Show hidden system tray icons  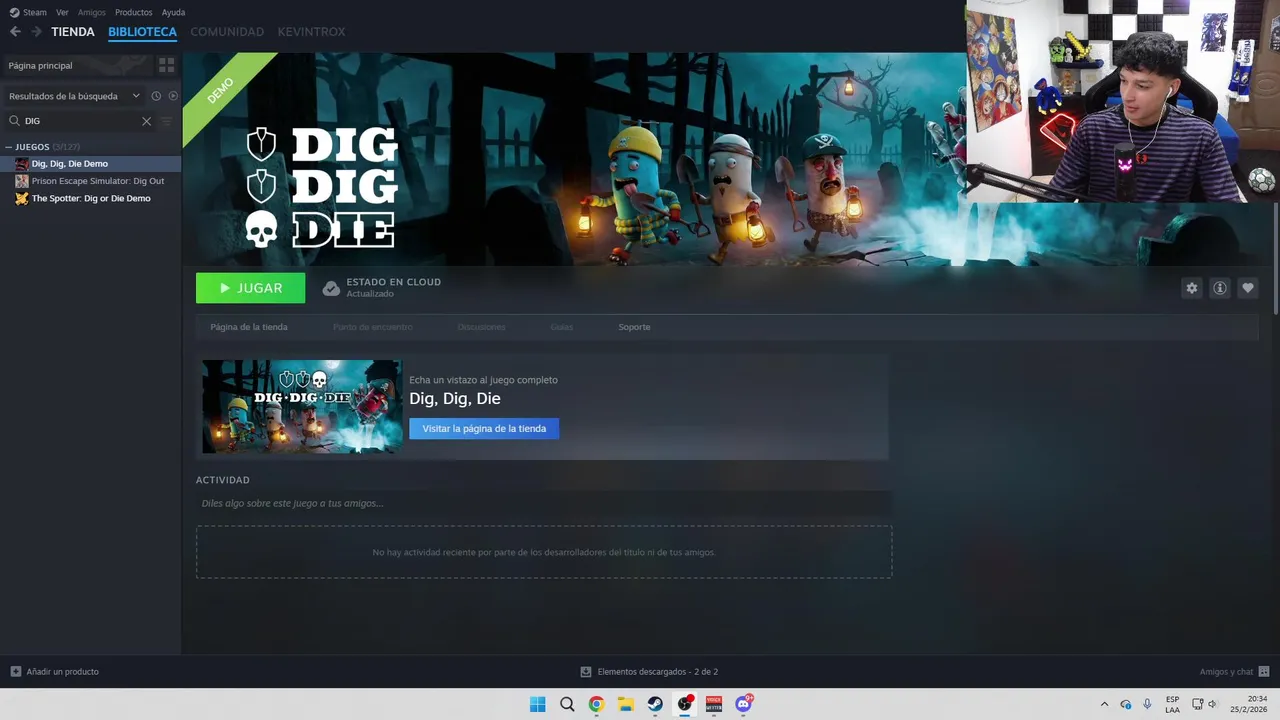(x=1104, y=704)
